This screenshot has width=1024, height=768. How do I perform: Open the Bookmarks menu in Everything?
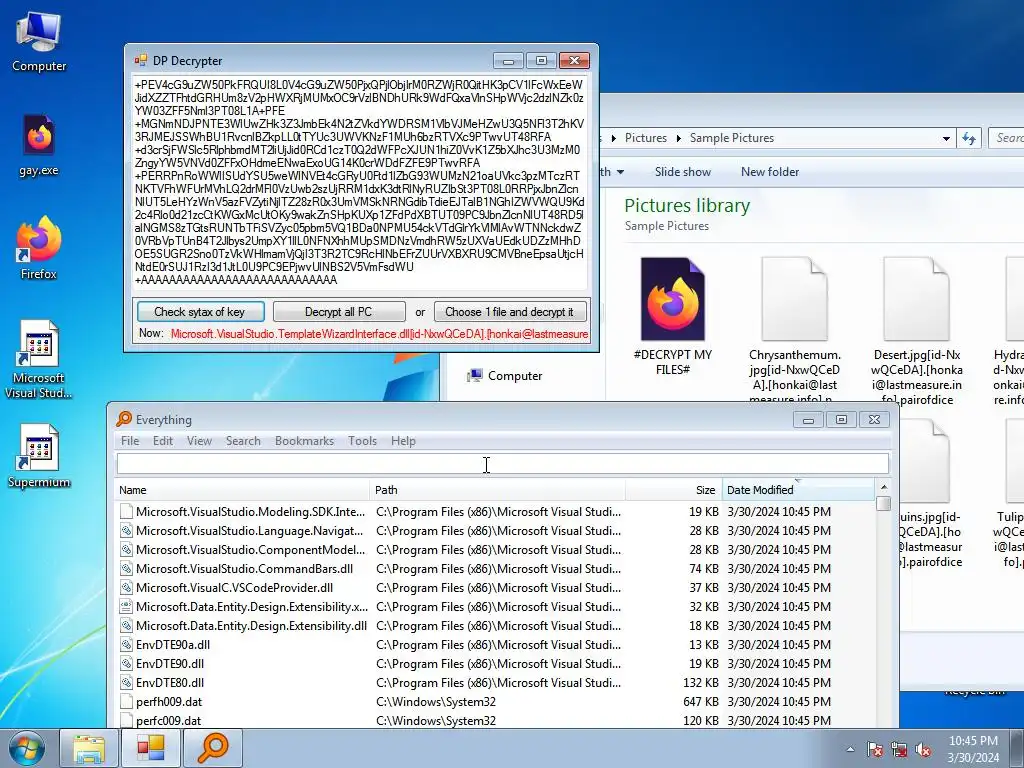click(304, 441)
